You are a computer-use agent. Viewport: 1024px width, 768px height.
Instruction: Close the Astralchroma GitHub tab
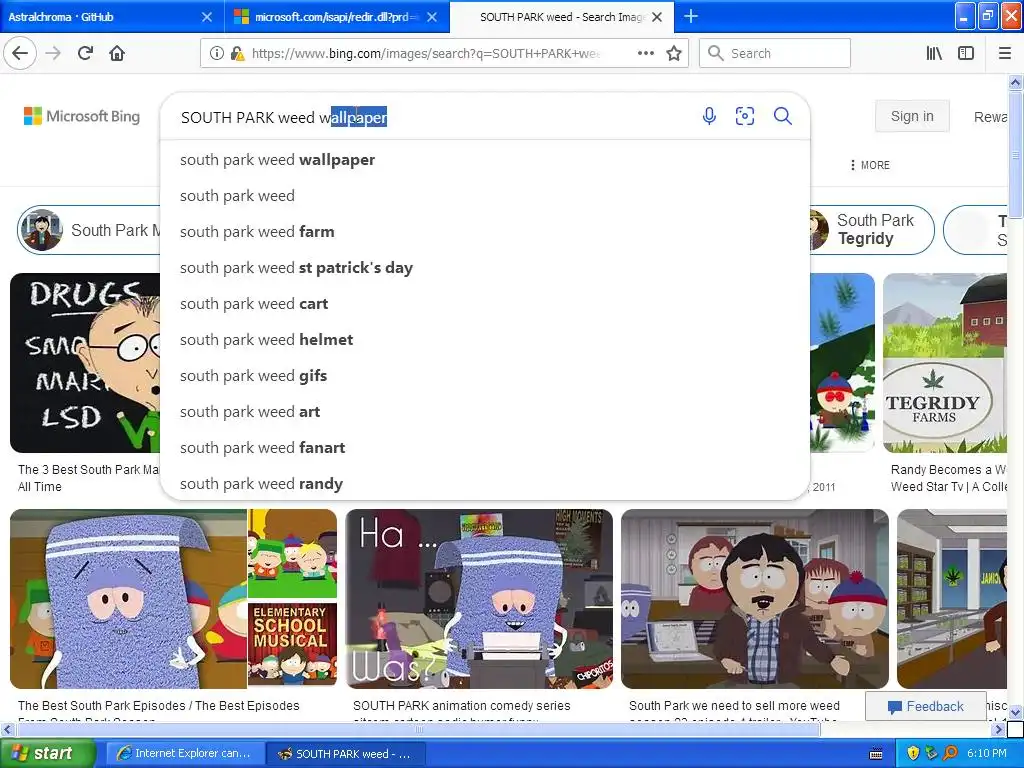pyautogui.click(x=206, y=17)
